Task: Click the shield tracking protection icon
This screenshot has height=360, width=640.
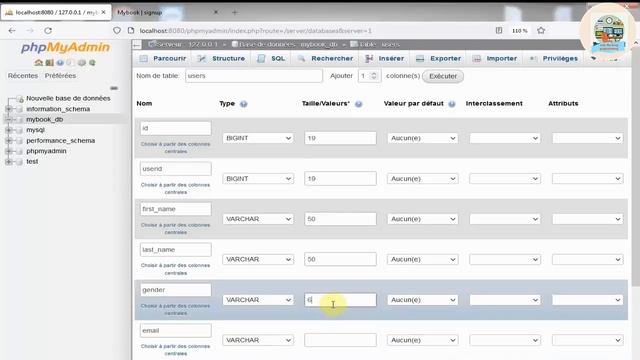Action: (117, 31)
